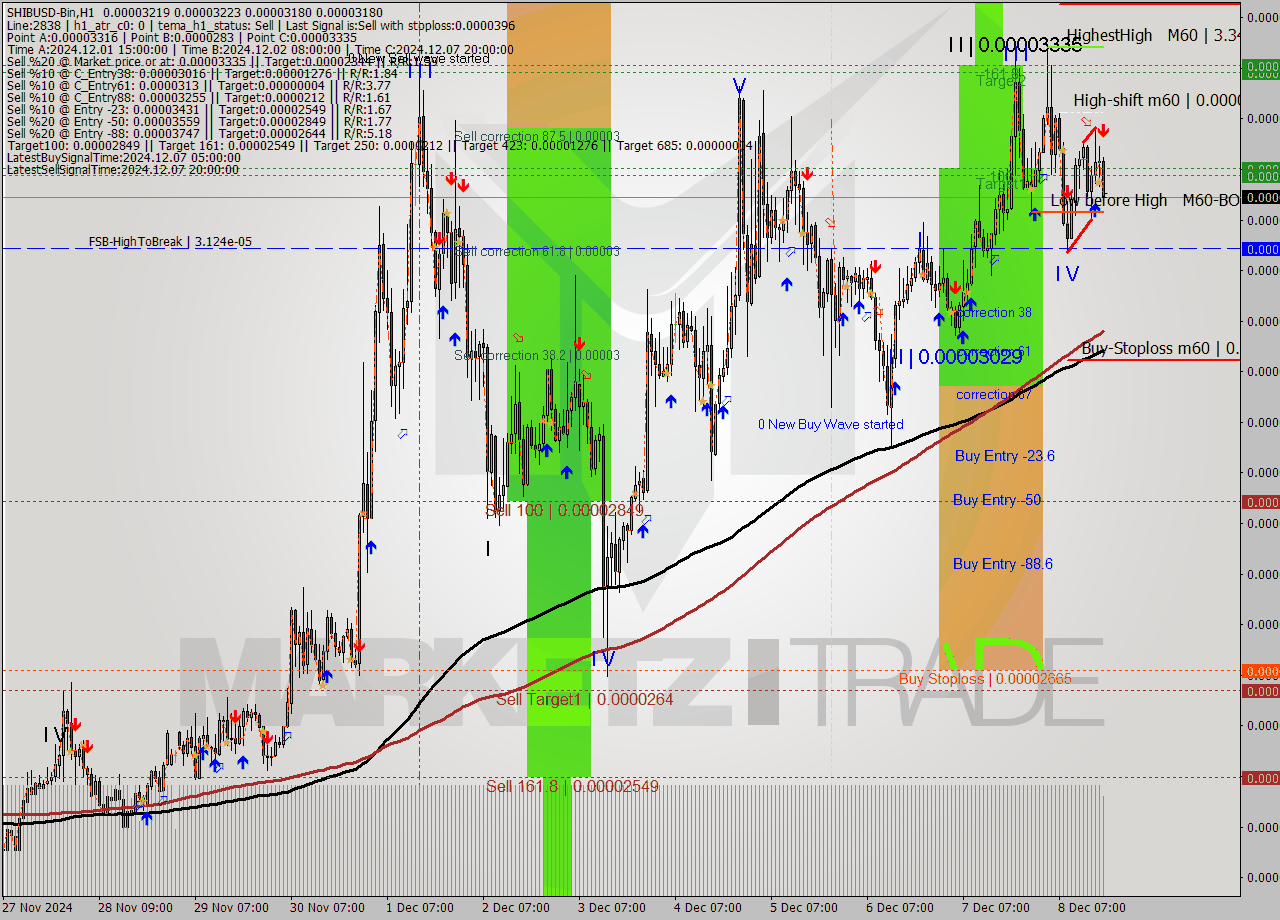
Task: Click the '7 Dec 07:00' time label
Action: pyautogui.click(x=996, y=907)
